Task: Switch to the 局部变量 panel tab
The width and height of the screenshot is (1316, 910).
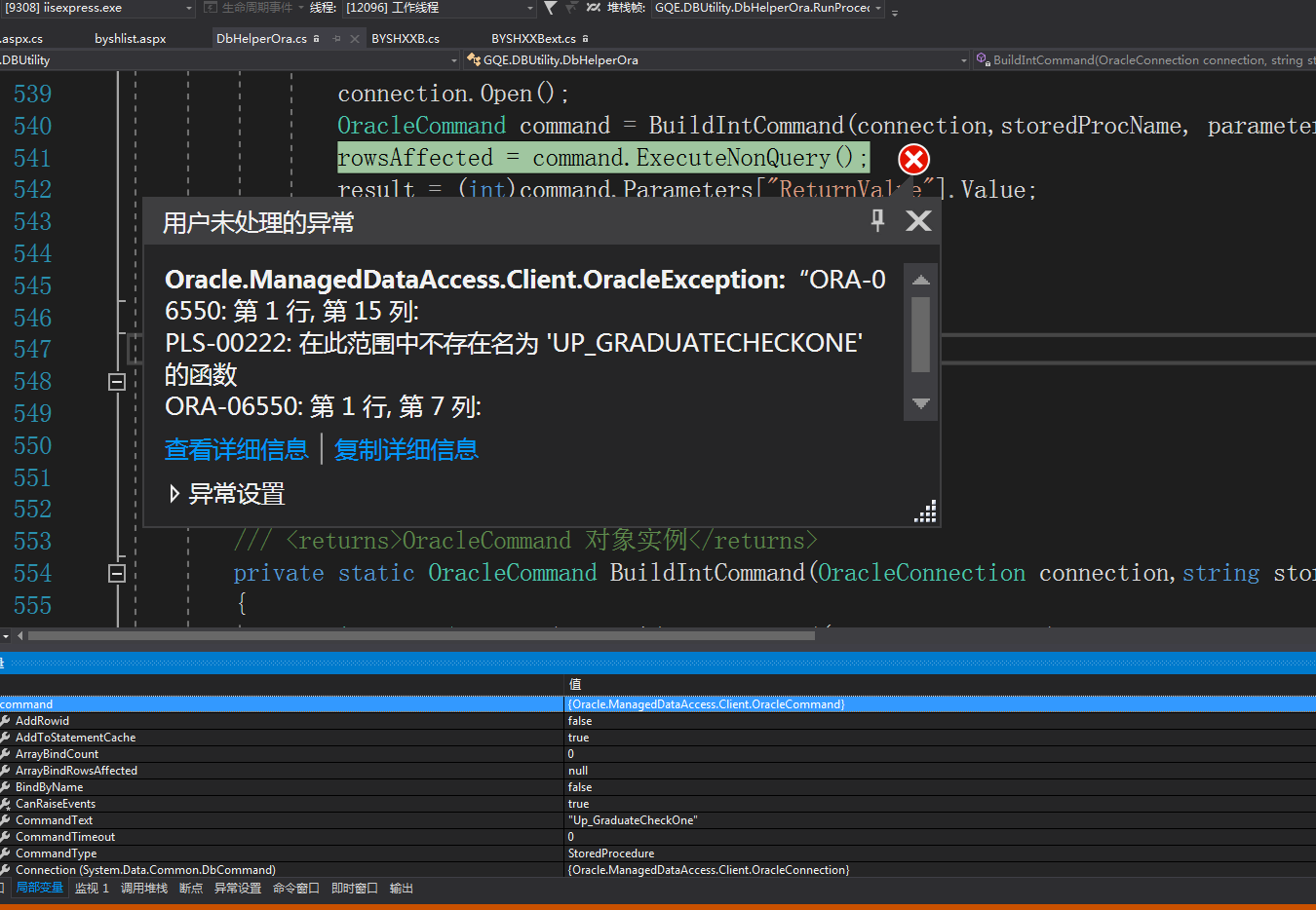Action: pos(39,888)
